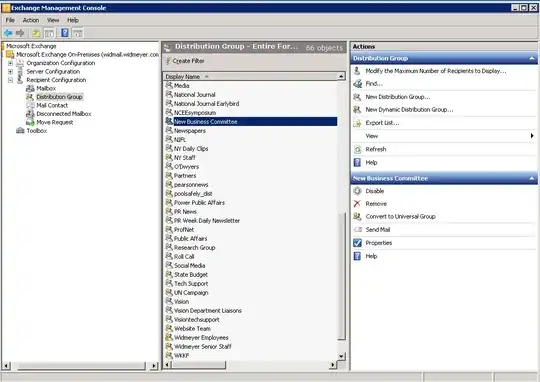
Task: Select the Social Media group
Action: pyautogui.click(x=189, y=266)
